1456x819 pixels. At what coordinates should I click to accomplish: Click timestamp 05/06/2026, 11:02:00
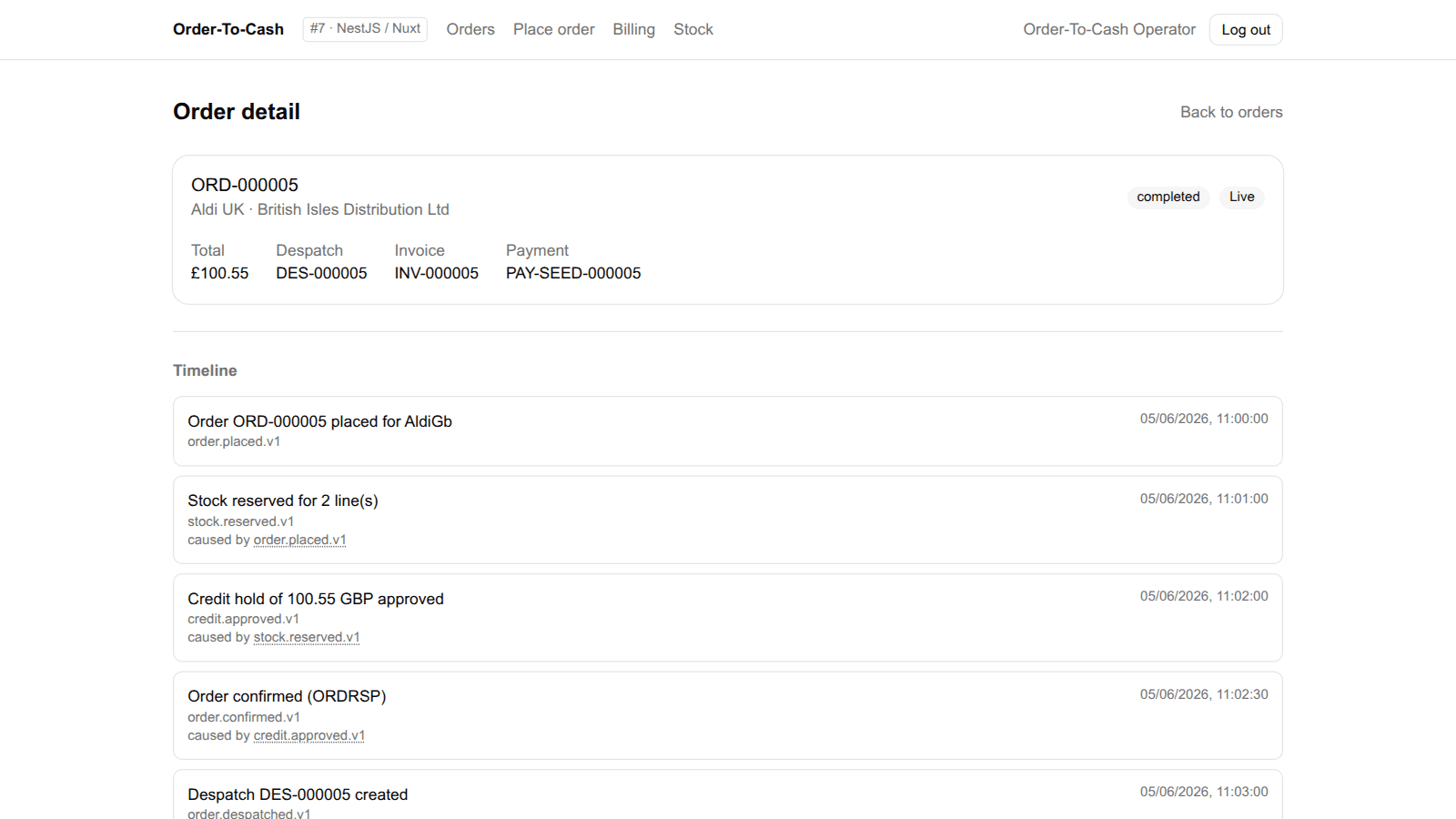pos(1204,596)
